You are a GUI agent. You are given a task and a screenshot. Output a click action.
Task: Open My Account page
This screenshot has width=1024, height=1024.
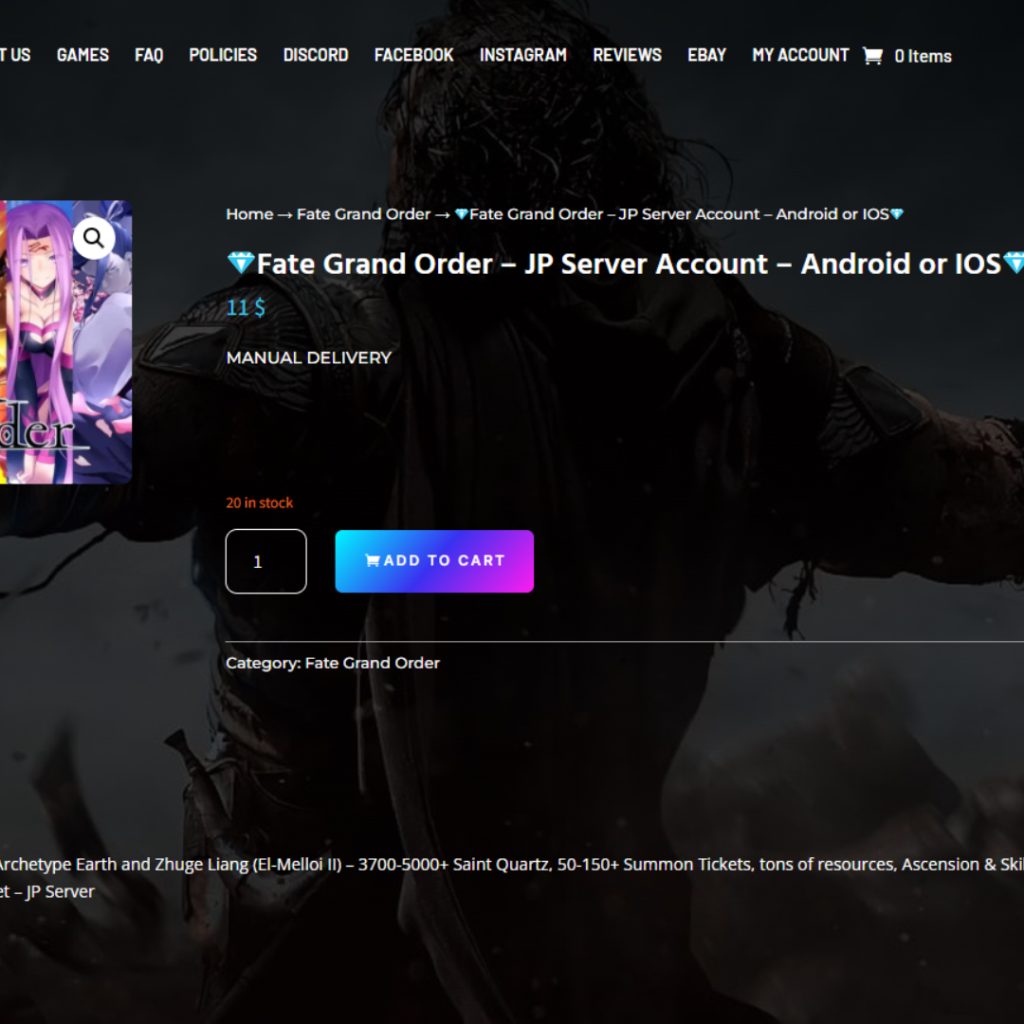coord(801,55)
